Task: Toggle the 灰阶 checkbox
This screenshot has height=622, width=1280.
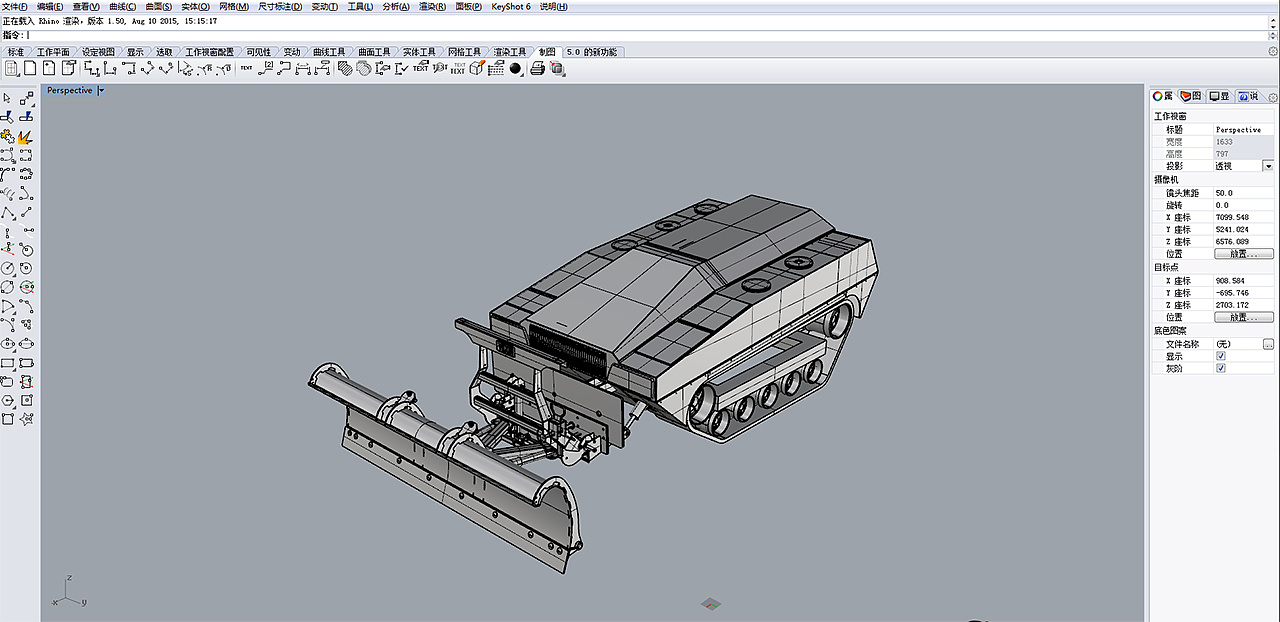Action: 1221,368
